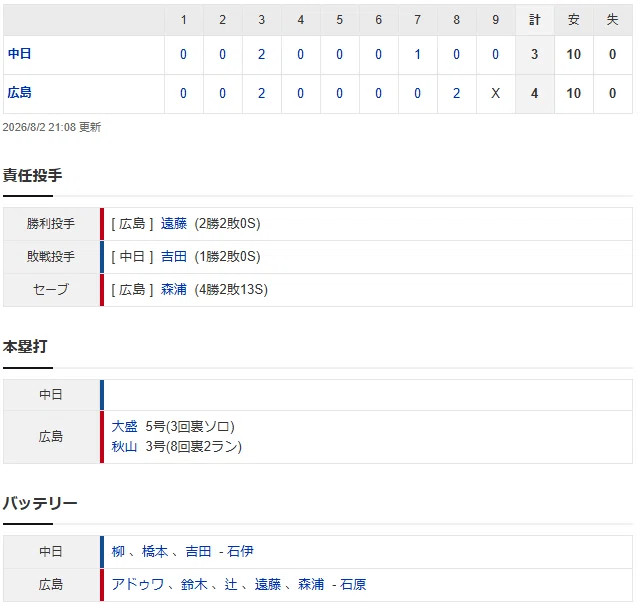Open the 広島 team link in scoreboard
Image resolution: width=638 pixels, height=604 pixels.
[19, 93]
